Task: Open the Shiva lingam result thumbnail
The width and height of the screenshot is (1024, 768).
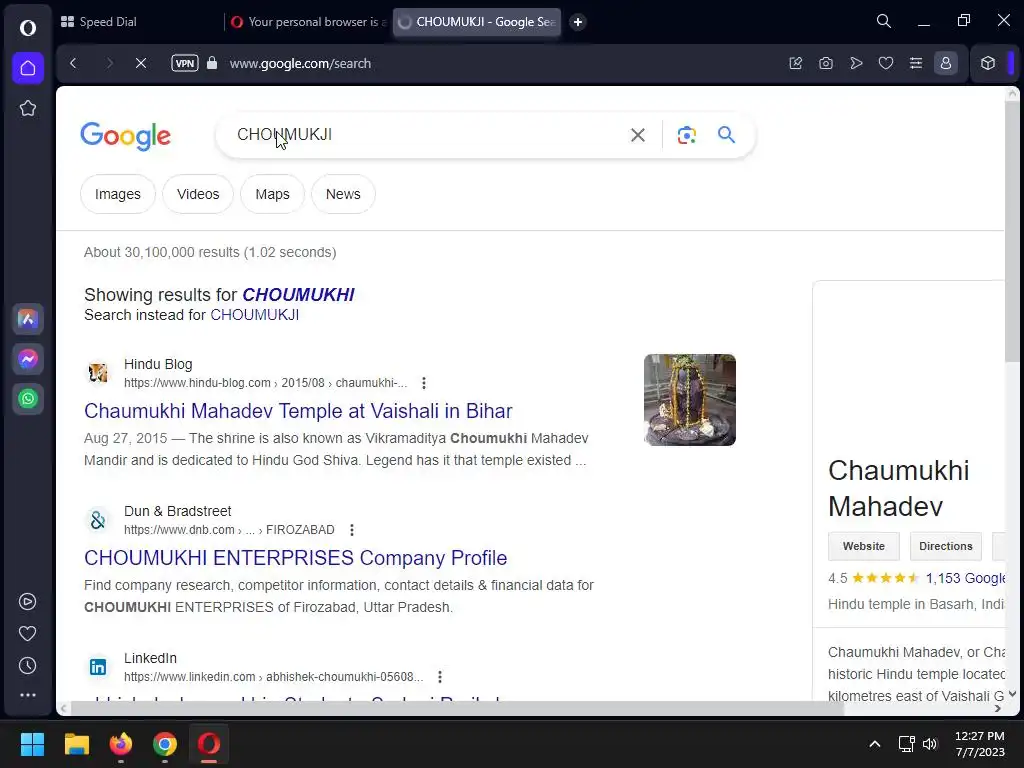Action: [x=690, y=400]
